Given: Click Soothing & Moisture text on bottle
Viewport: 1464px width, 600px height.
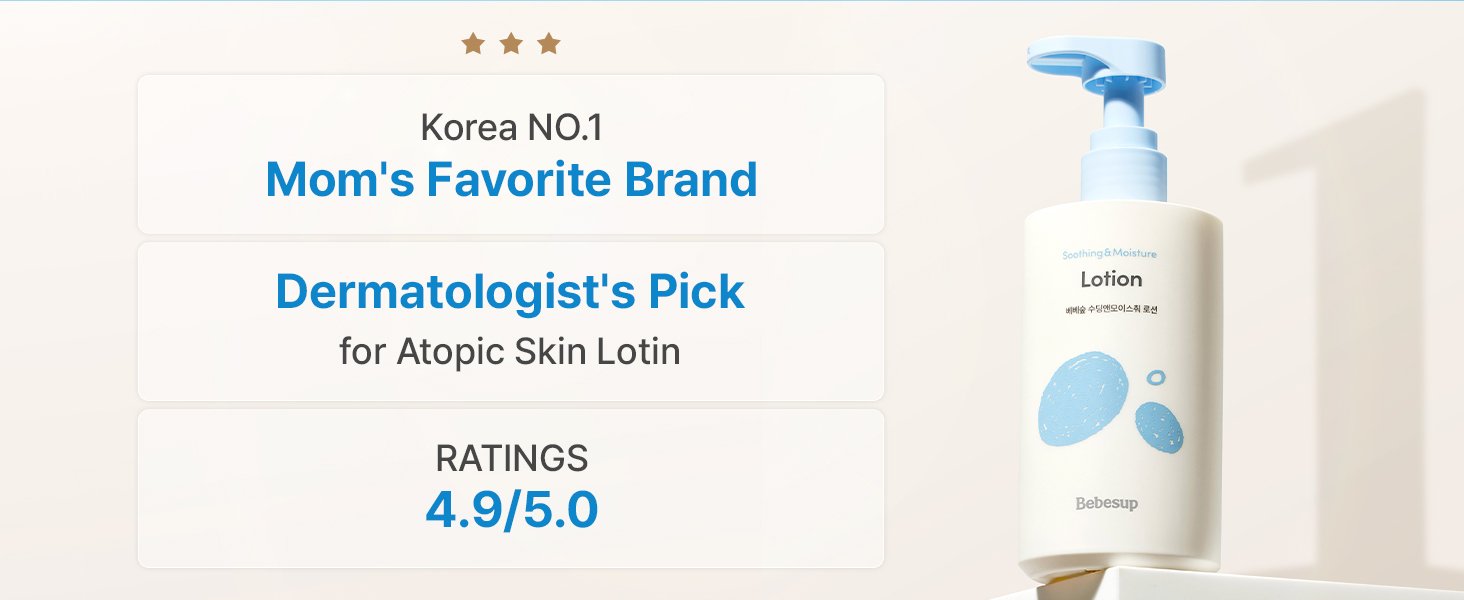Looking at the screenshot, I should pos(1109,254).
